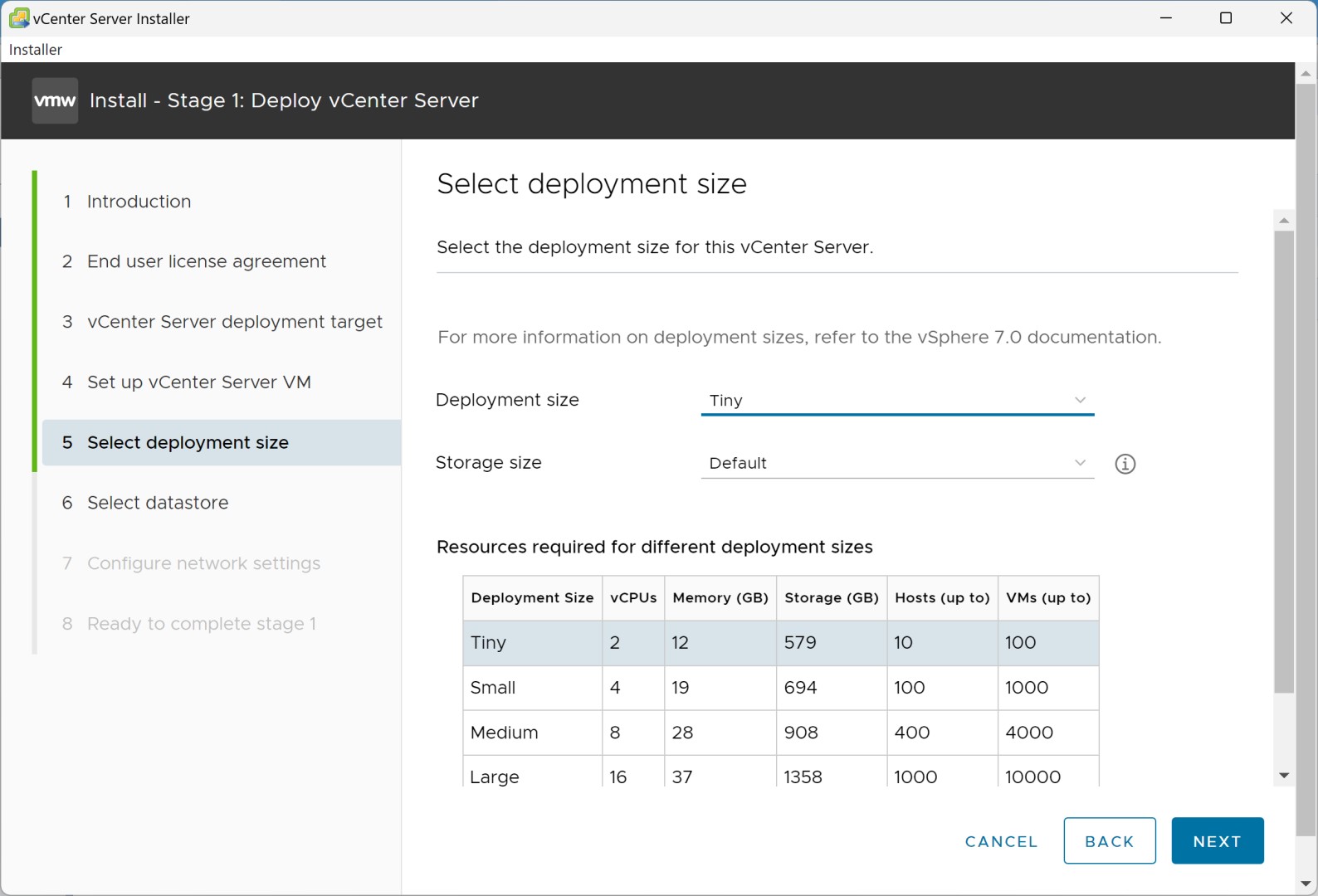
Task: Click the 19 memory value for Small
Action: [x=681, y=688]
